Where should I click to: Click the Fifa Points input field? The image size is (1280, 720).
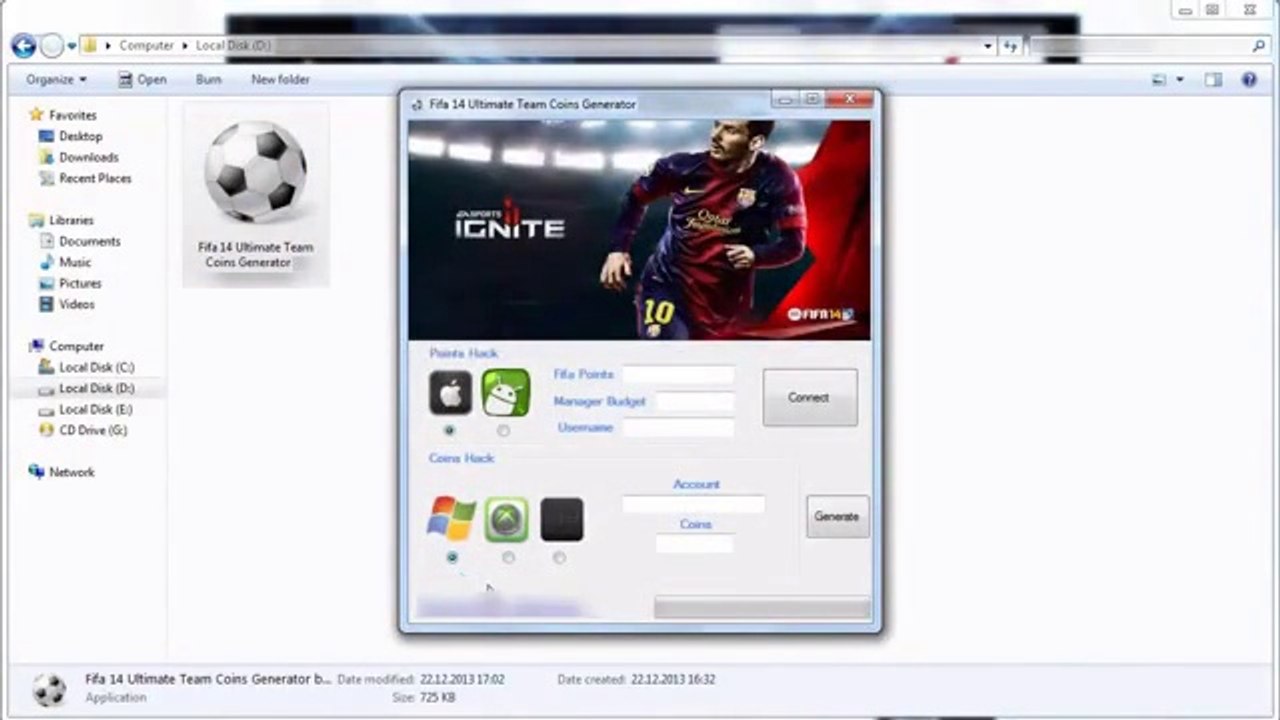(678, 374)
